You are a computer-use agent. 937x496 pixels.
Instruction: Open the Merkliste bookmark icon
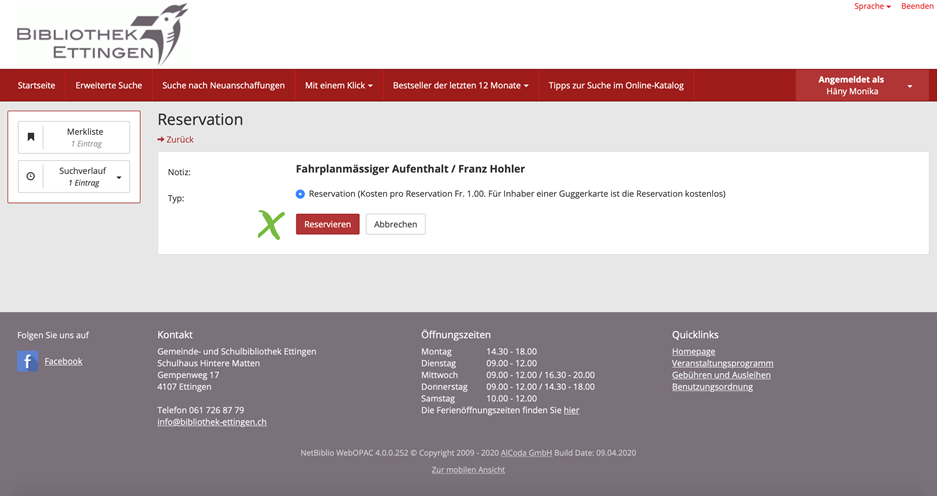pyautogui.click(x=31, y=137)
